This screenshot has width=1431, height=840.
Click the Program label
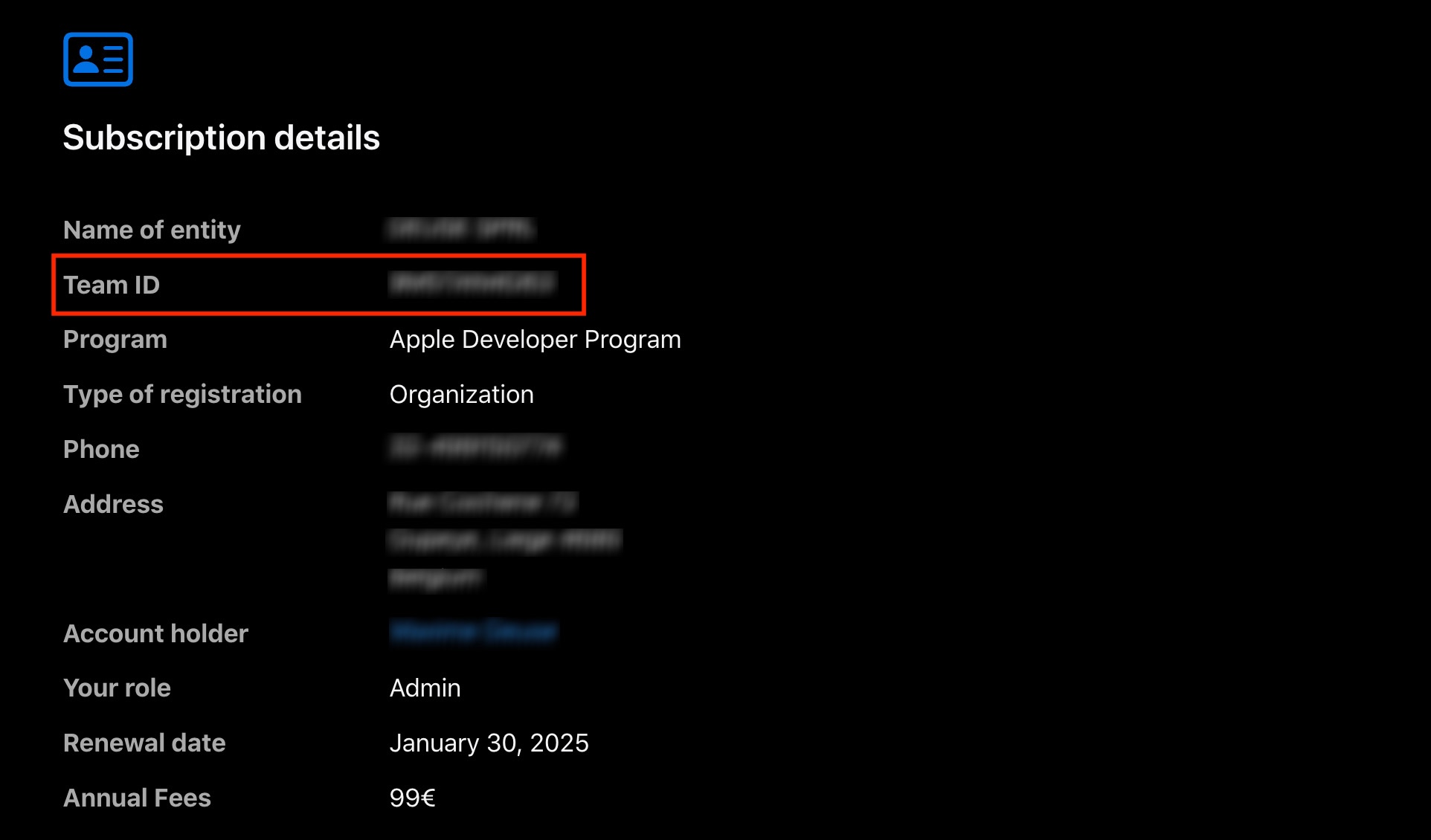pyautogui.click(x=115, y=340)
